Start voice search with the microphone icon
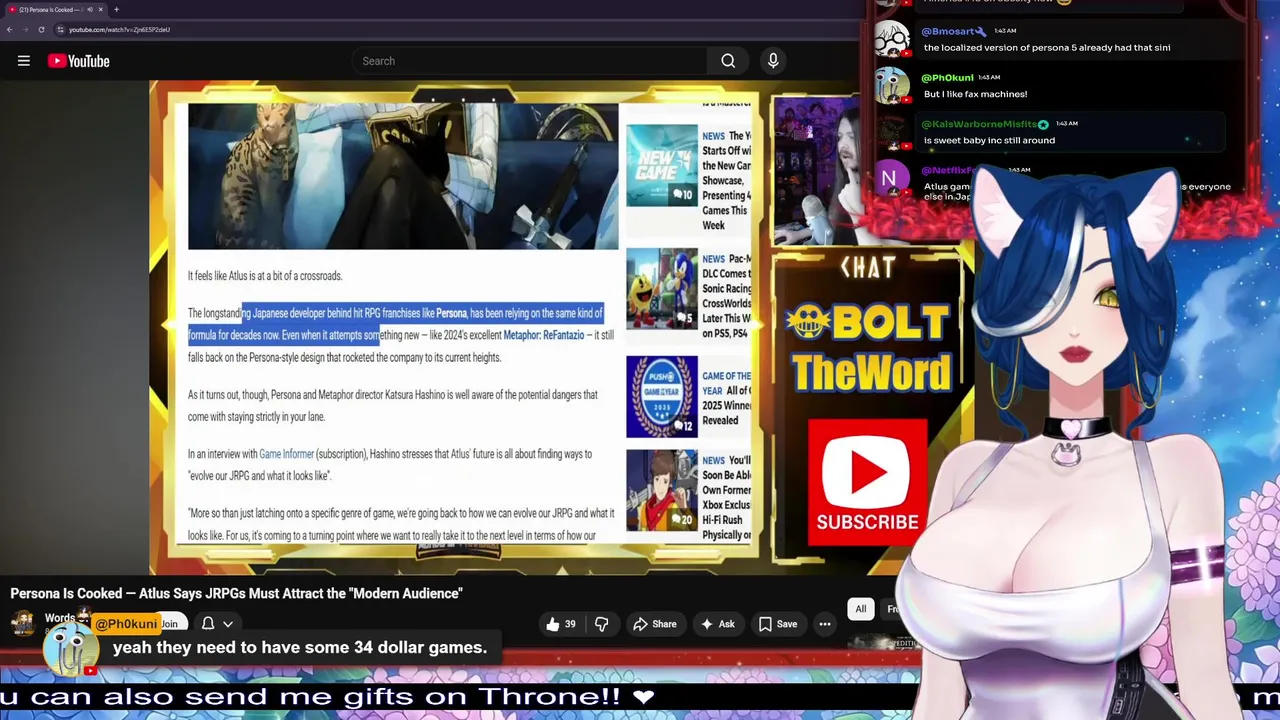Image resolution: width=1280 pixels, height=720 pixels. coord(773,61)
